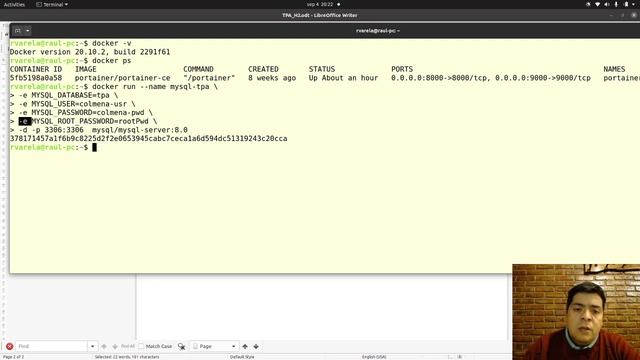Click the webcam video overlay thumbnail
The height and width of the screenshot is (360, 640).
tap(576, 312)
